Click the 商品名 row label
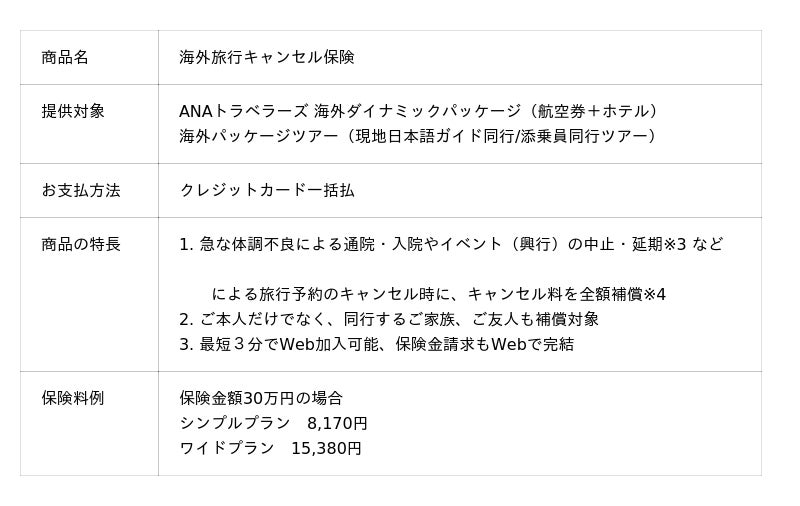 (65, 57)
